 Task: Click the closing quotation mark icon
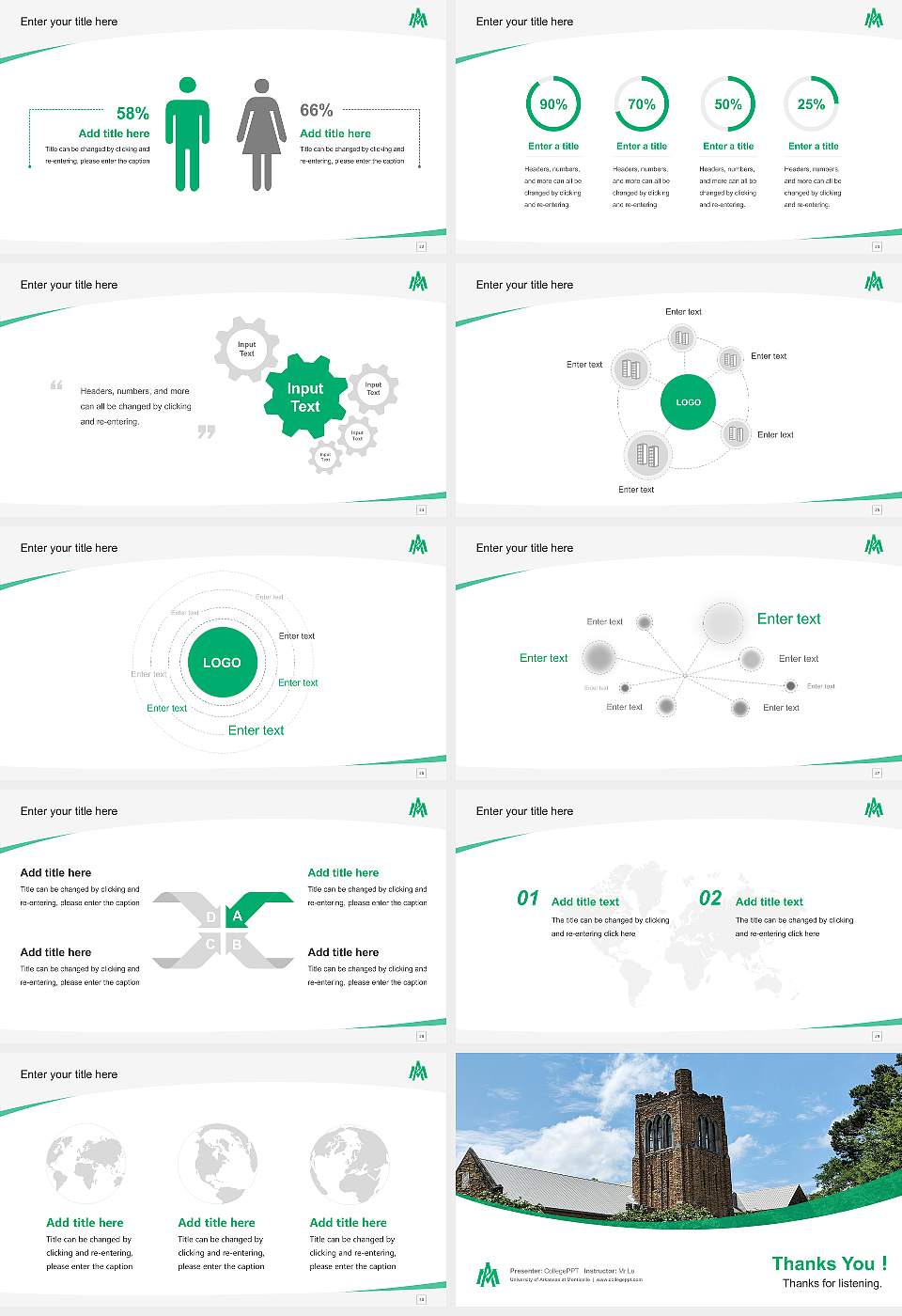tap(207, 431)
